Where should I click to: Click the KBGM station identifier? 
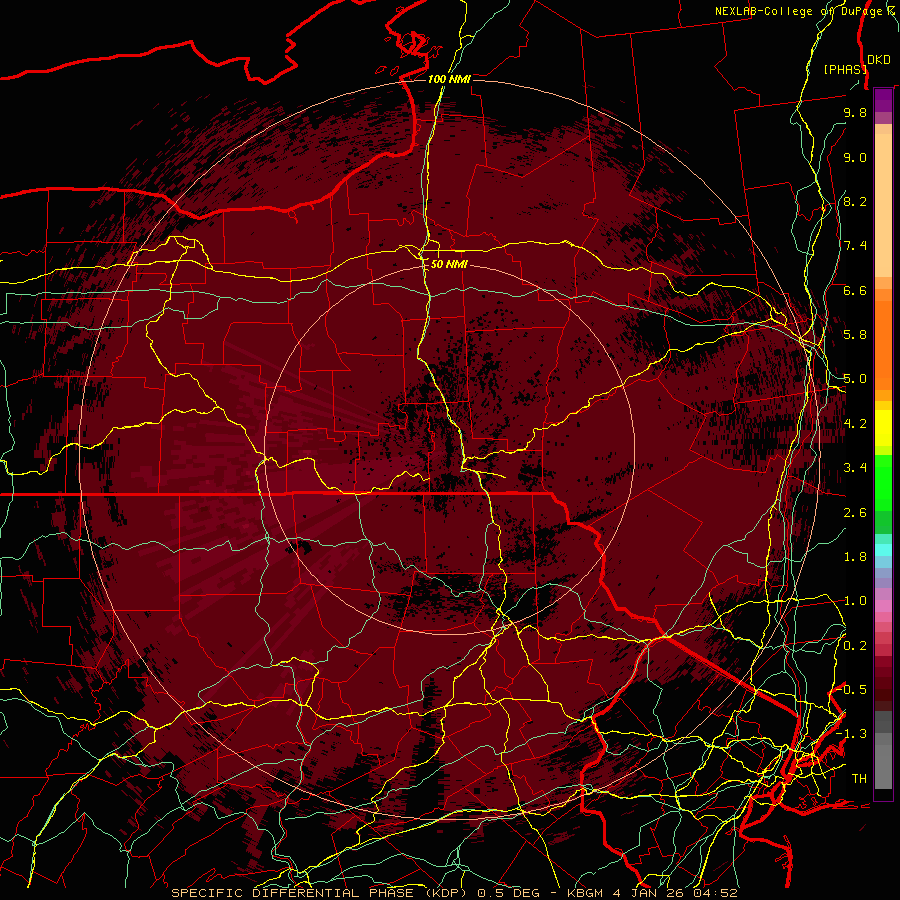587,893
